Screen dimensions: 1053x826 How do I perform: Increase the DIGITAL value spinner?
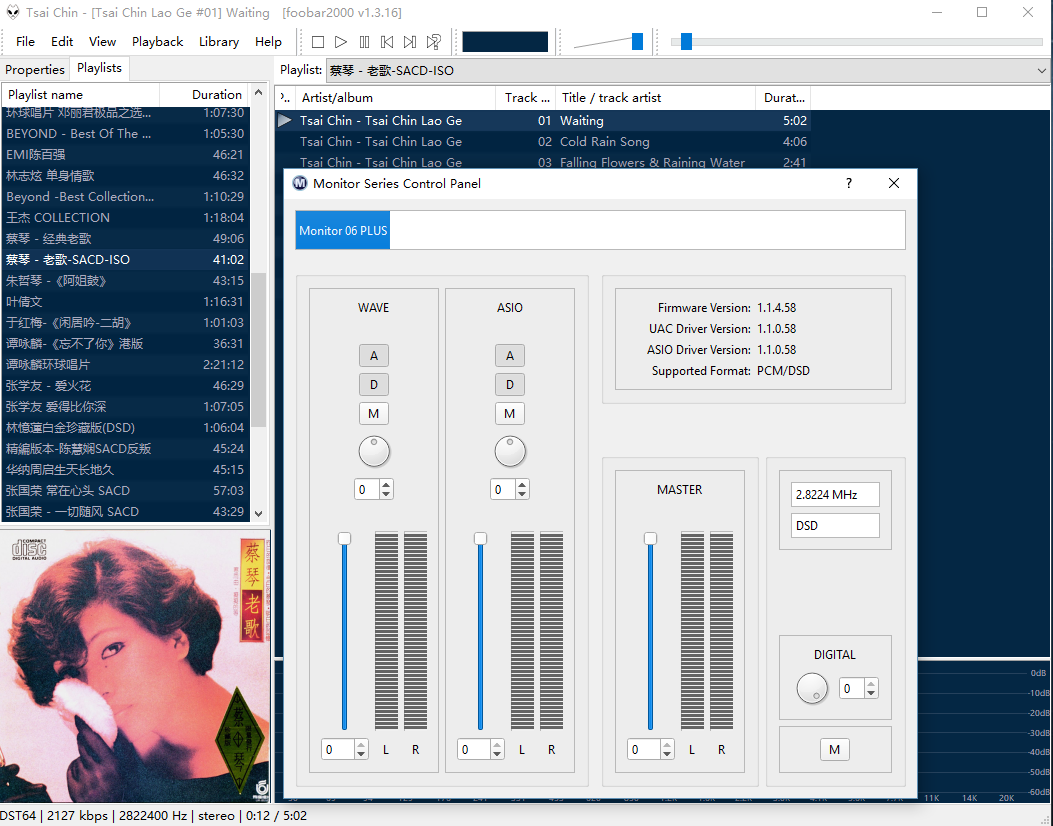click(871, 683)
